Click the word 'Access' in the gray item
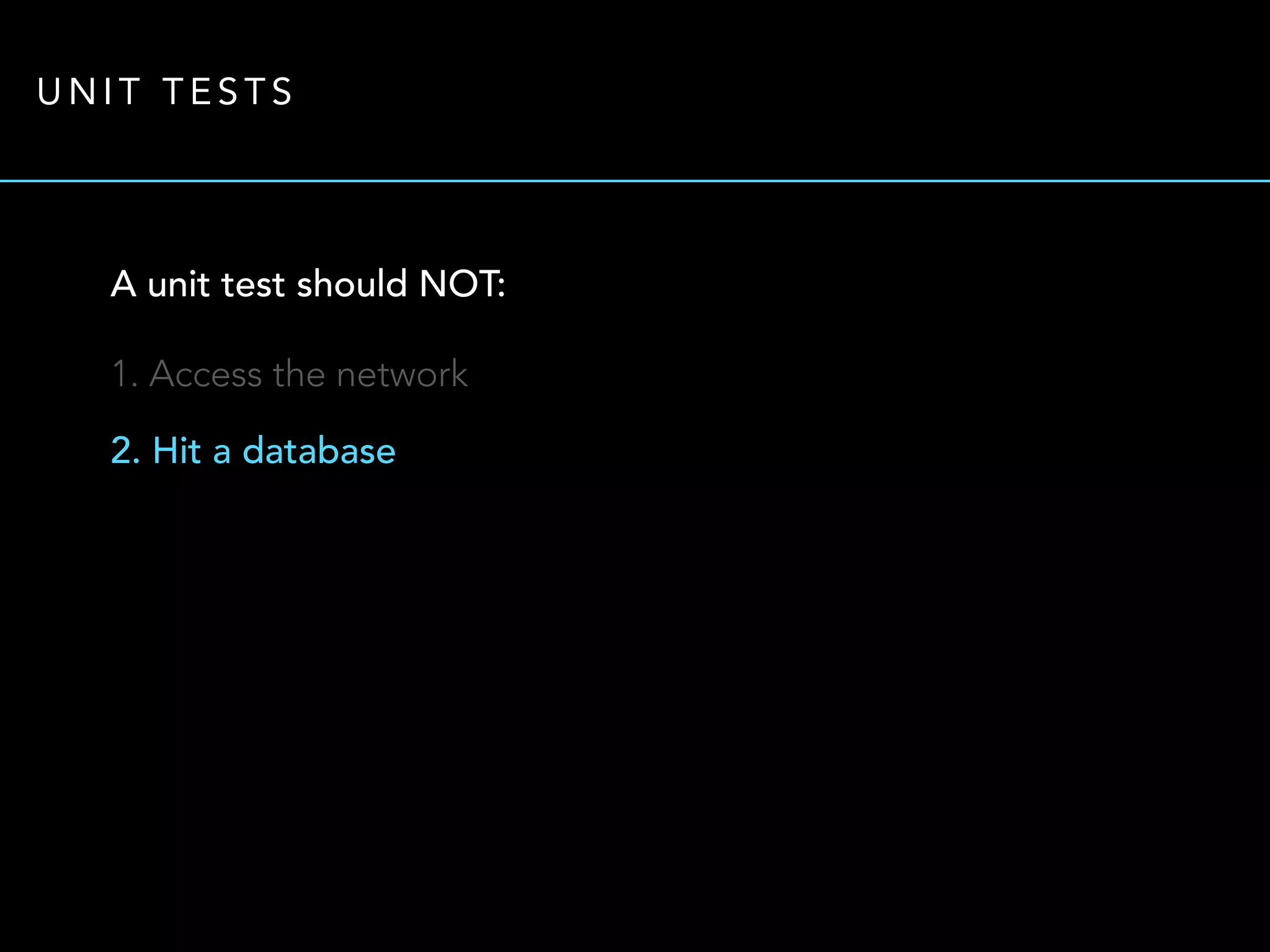Screen dimensions: 1270x952 (206, 374)
